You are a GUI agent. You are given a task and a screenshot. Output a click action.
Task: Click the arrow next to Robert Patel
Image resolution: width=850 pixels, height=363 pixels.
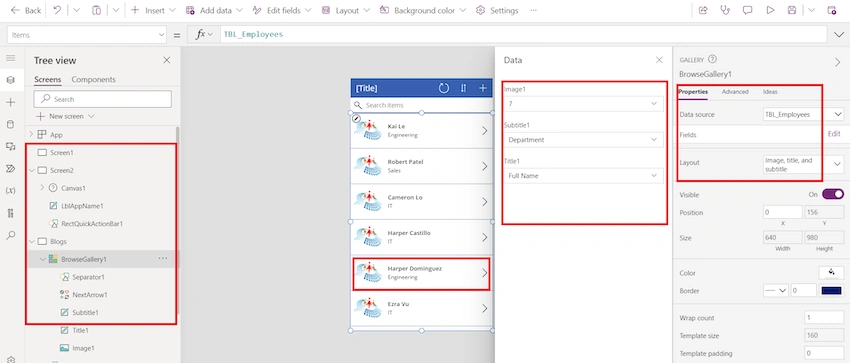484,166
